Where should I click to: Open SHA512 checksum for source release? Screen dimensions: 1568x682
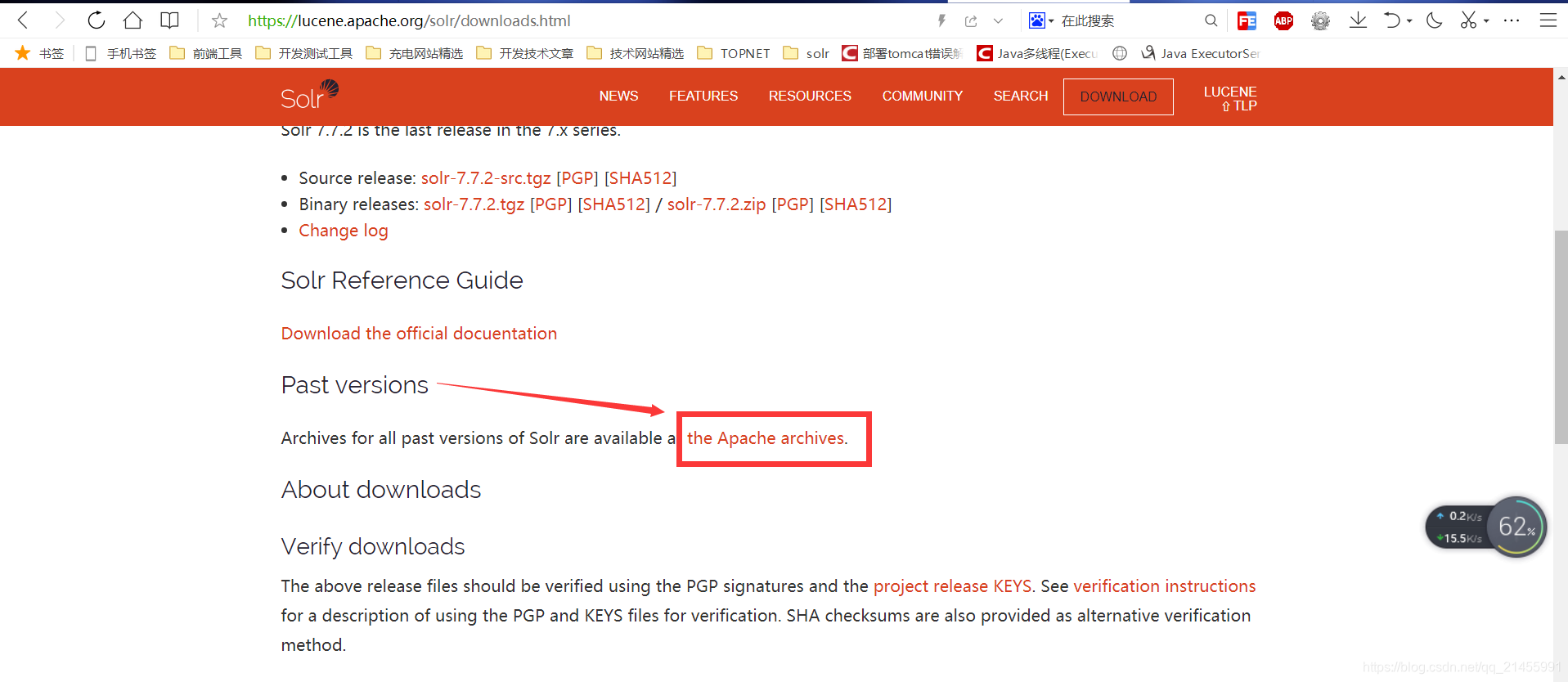coord(640,178)
